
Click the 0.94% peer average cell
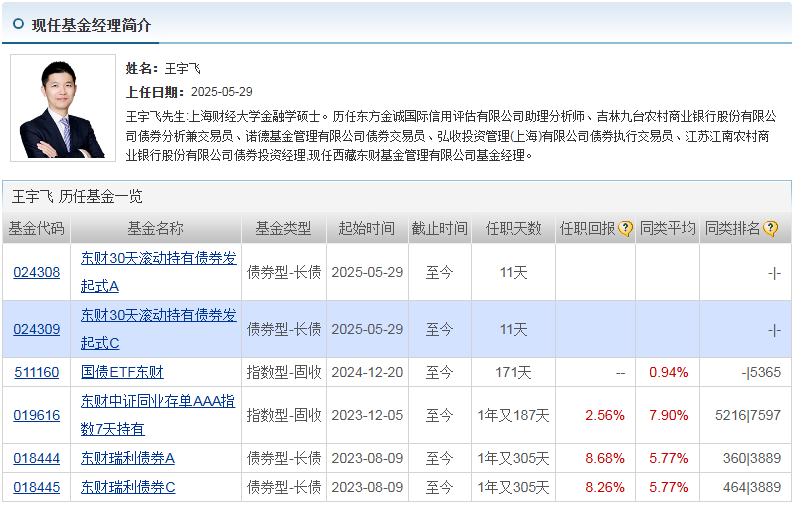(669, 372)
